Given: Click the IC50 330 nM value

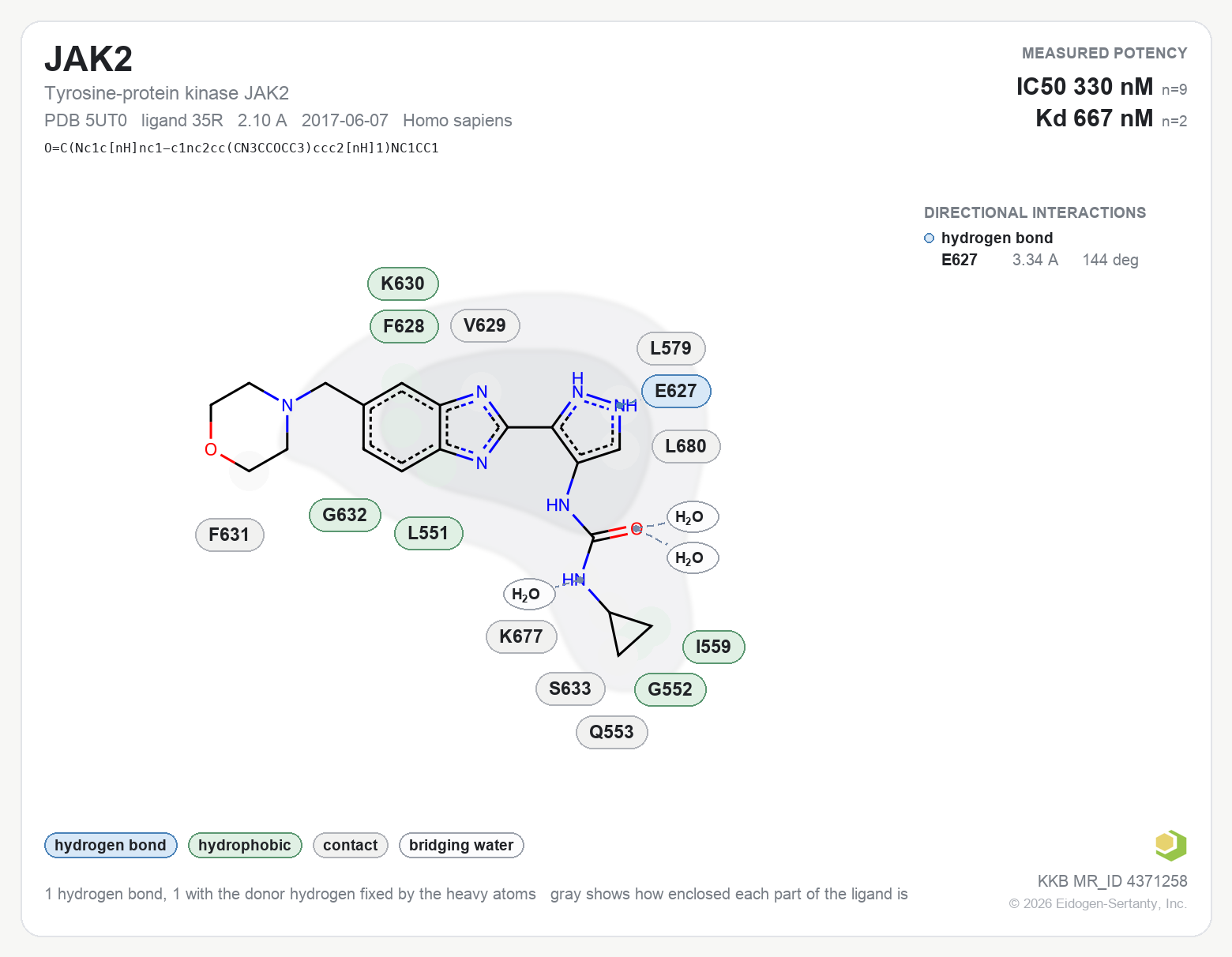Looking at the screenshot, I should (1084, 86).
